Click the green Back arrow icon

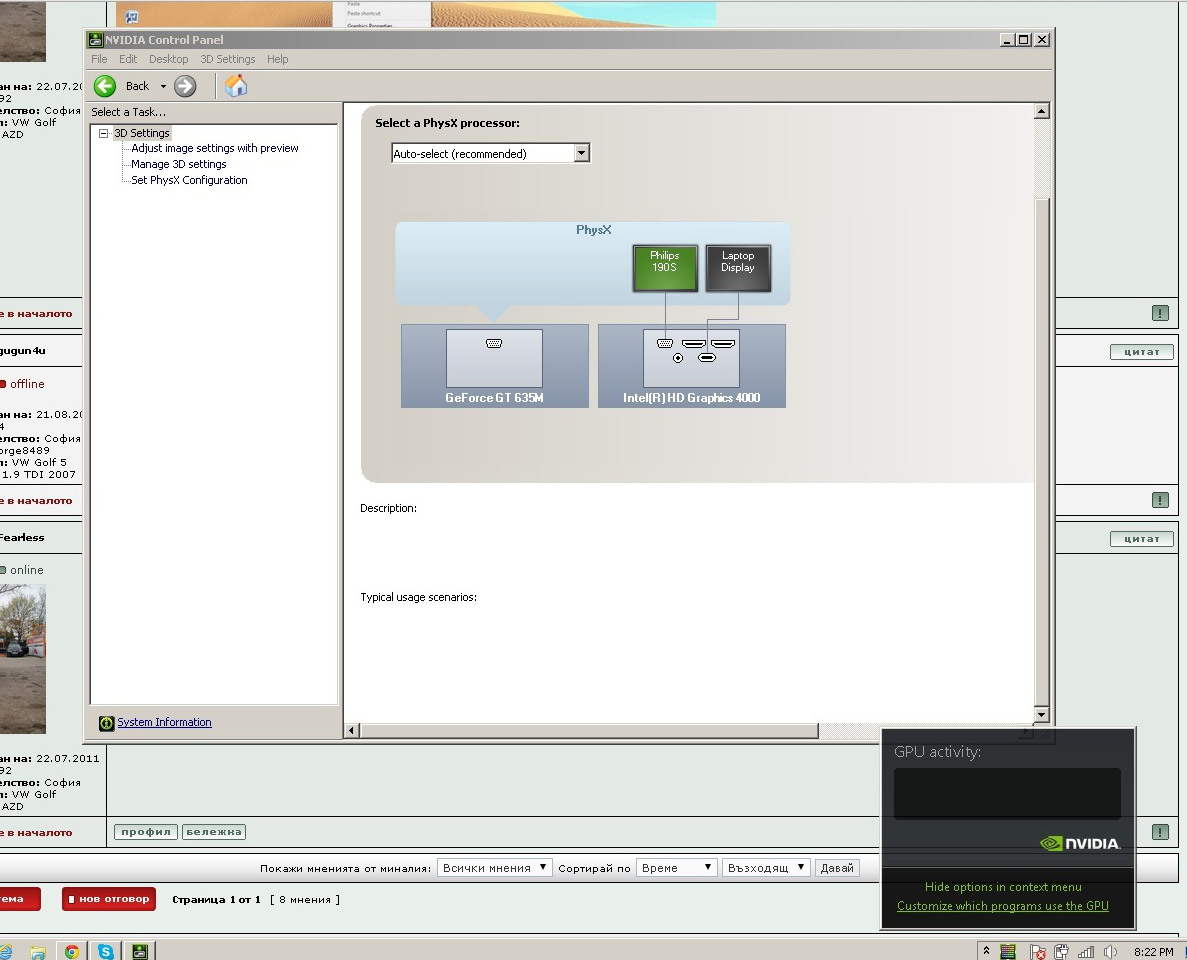[105, 86]
